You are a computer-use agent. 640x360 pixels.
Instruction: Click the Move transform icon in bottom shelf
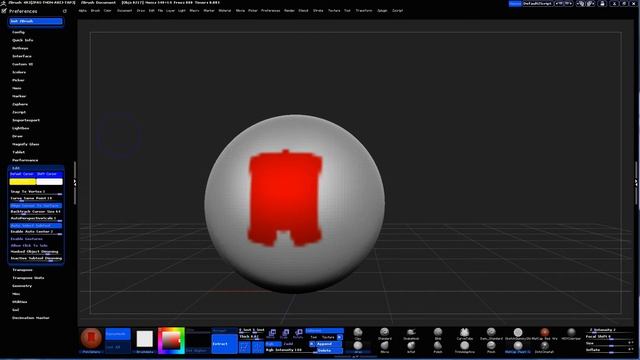coord(271,333)
